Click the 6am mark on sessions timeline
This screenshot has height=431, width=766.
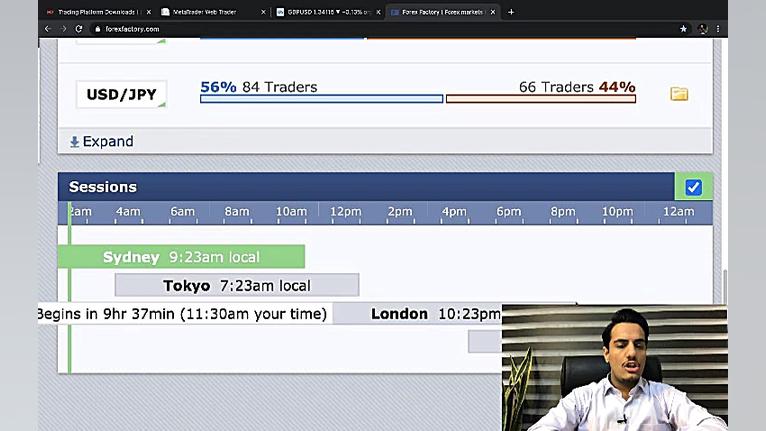click(x=182, y=212)
